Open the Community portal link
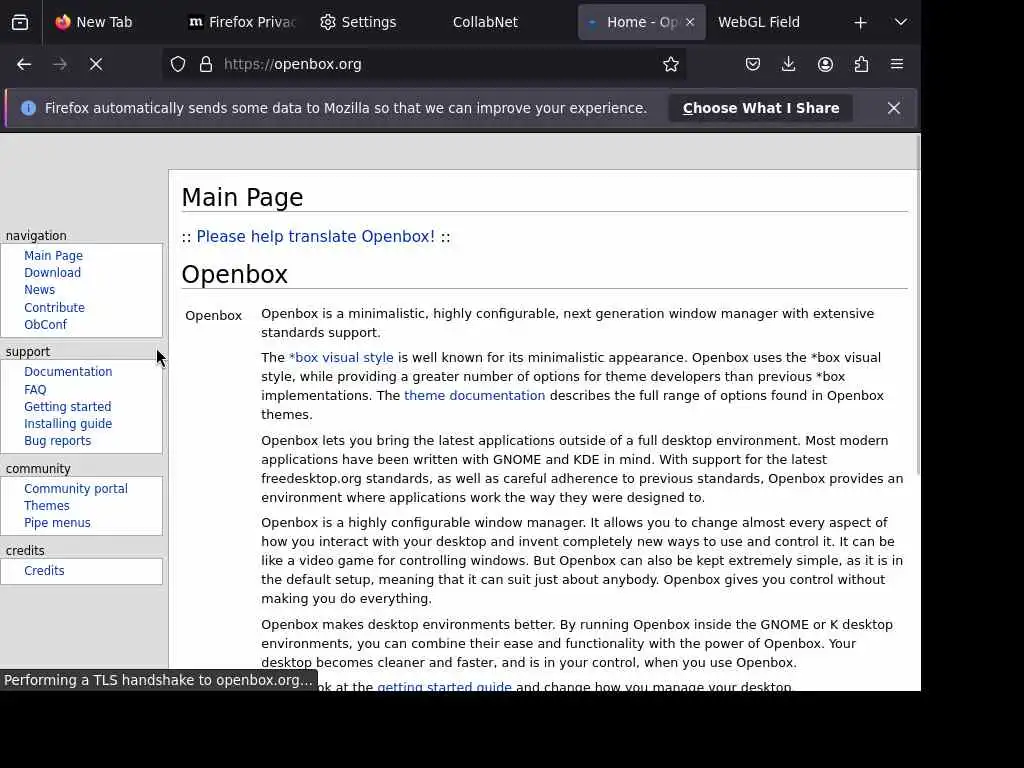 tap(76, 488)
